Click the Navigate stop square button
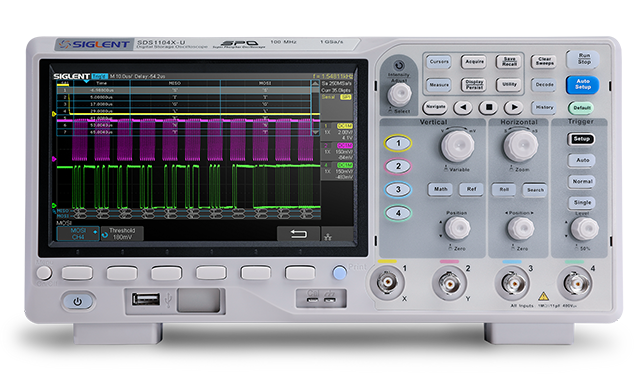Viewport: 640px width, 380px height. [488, 108]
